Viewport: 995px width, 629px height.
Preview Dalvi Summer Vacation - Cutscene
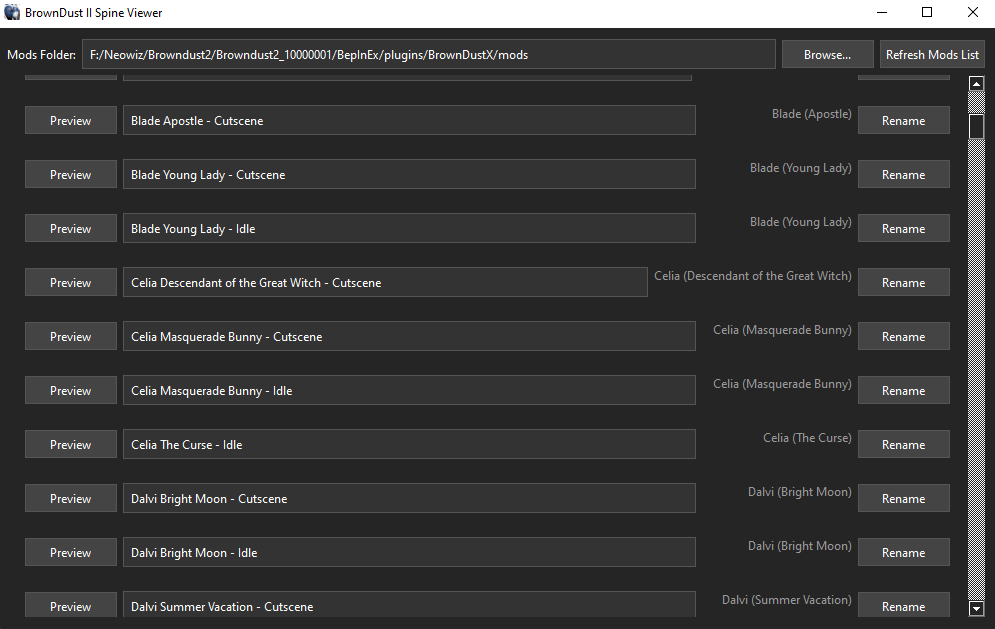pos(70,605)
